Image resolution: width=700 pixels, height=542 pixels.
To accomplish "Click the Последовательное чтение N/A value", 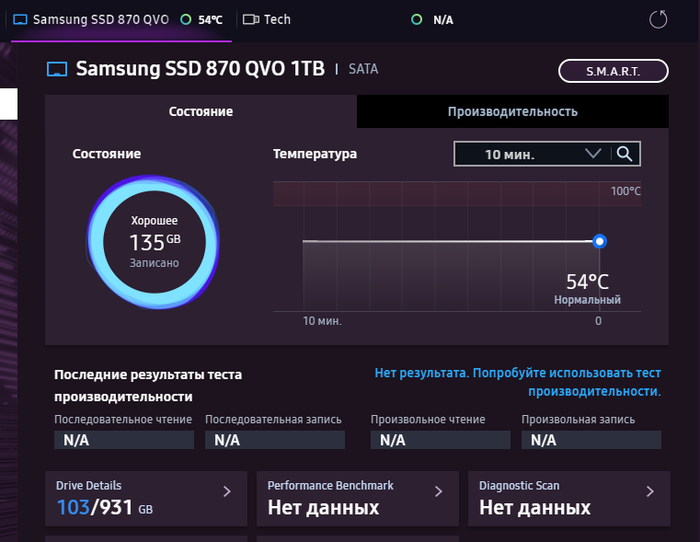I will (x=124, y=440).
